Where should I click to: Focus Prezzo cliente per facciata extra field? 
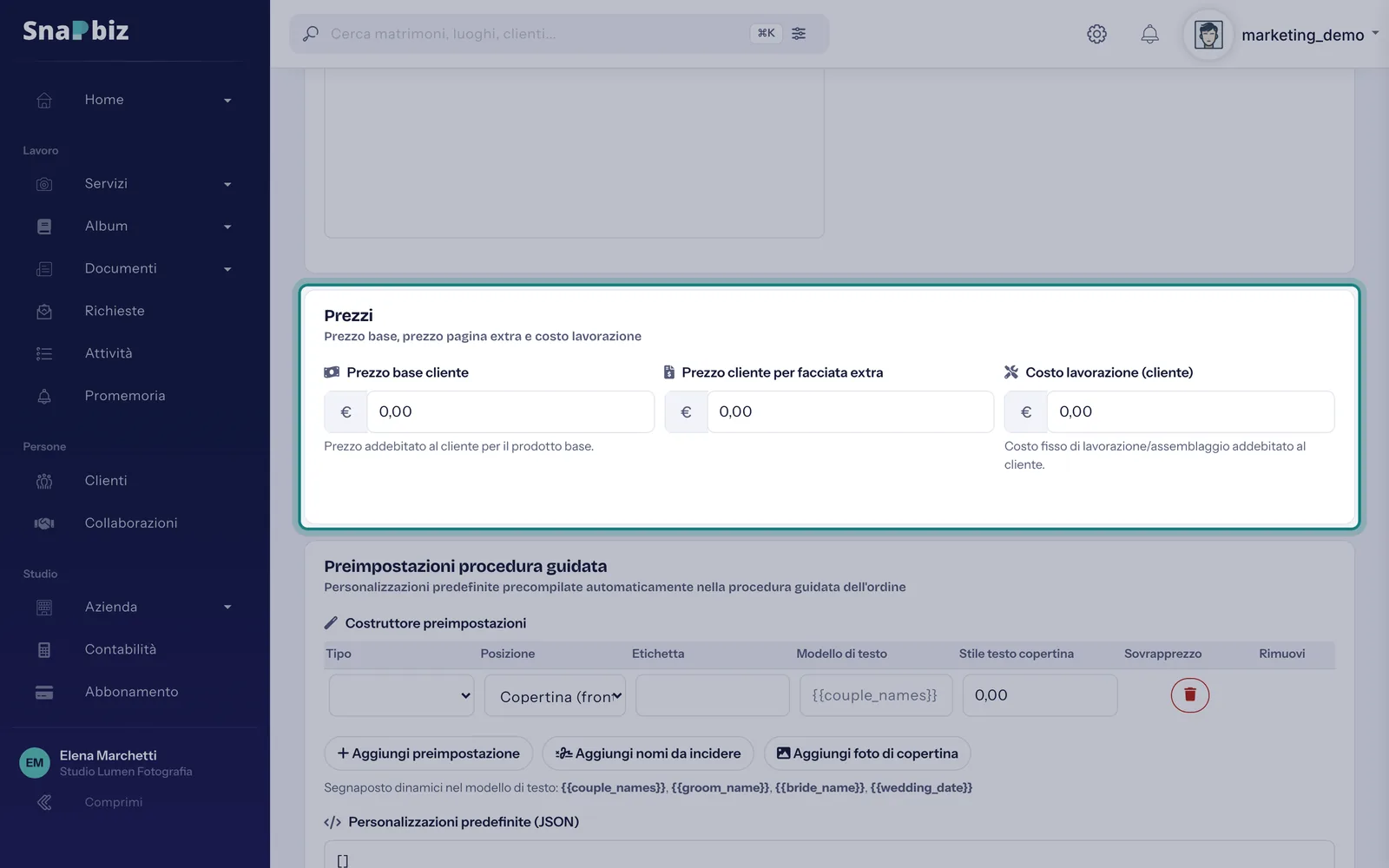[850, 411]
